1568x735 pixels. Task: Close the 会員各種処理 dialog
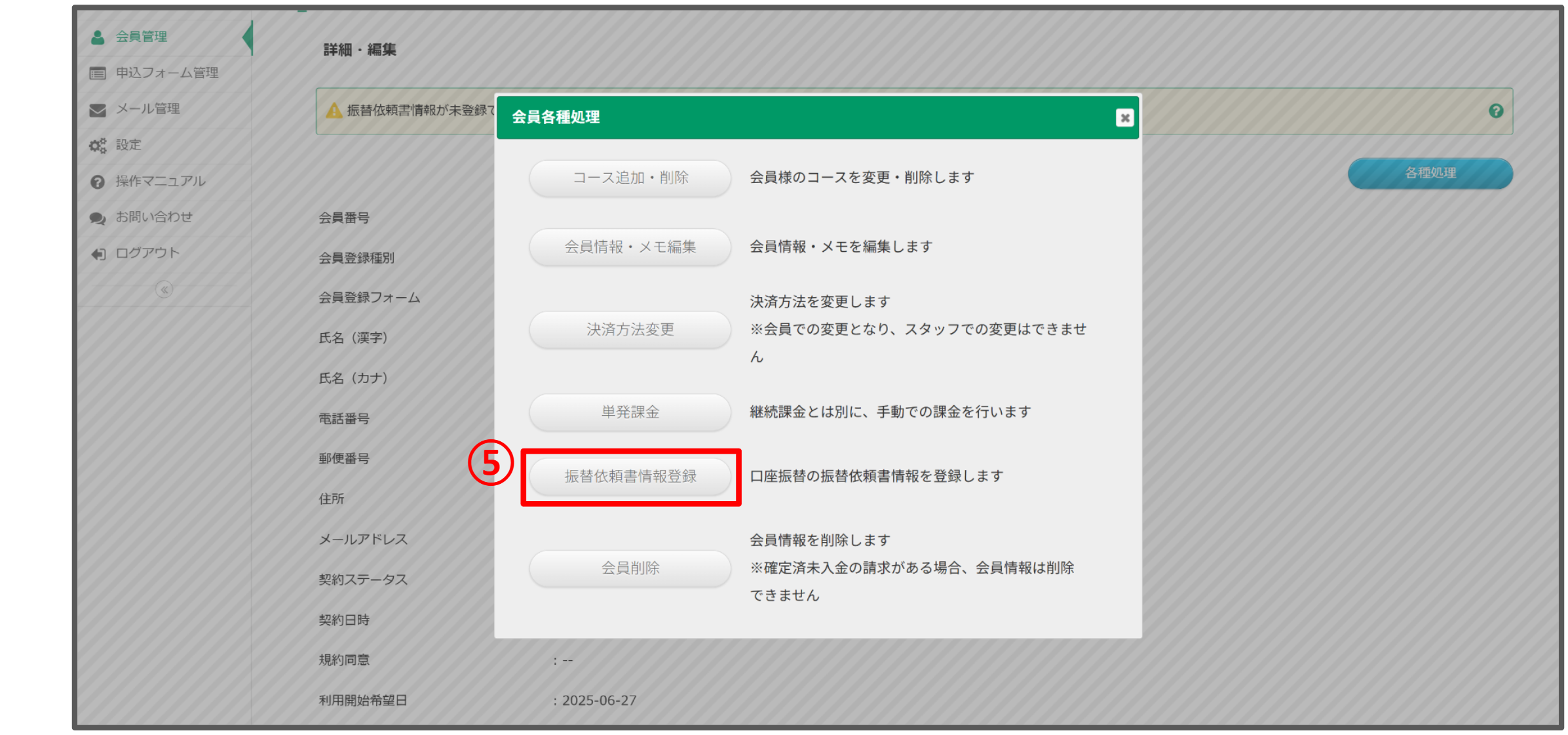tap(1123, 117)
